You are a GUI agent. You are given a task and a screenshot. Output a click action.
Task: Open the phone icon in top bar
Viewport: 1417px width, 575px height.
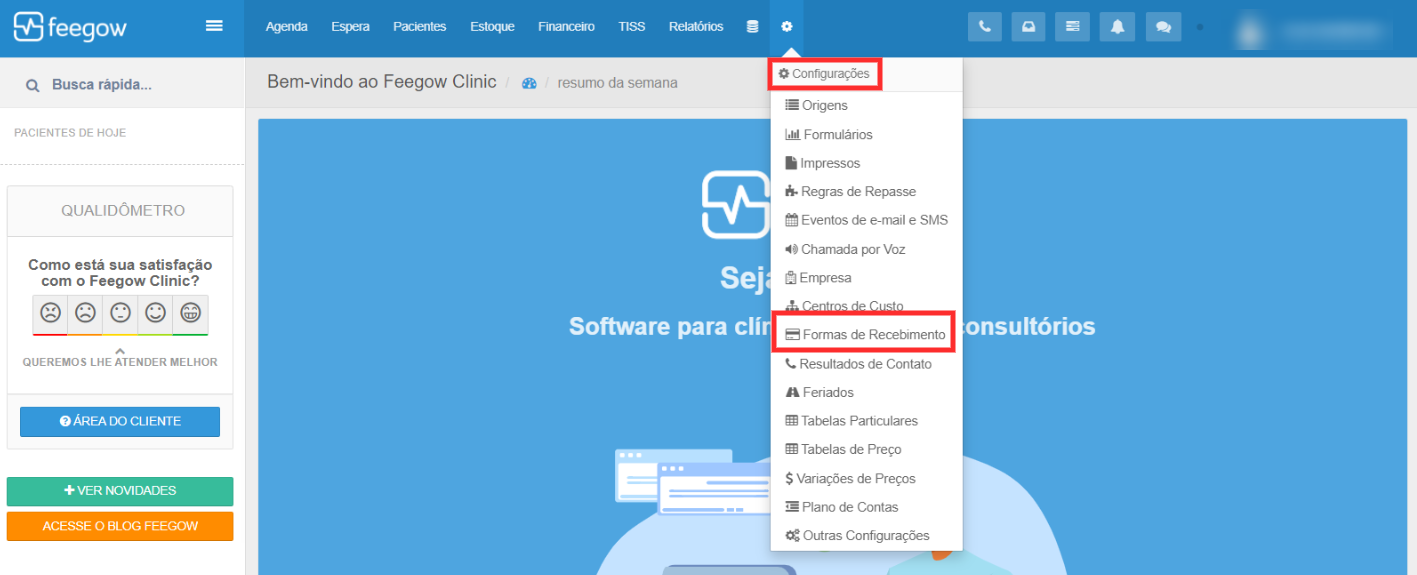[x=985, y=27]
